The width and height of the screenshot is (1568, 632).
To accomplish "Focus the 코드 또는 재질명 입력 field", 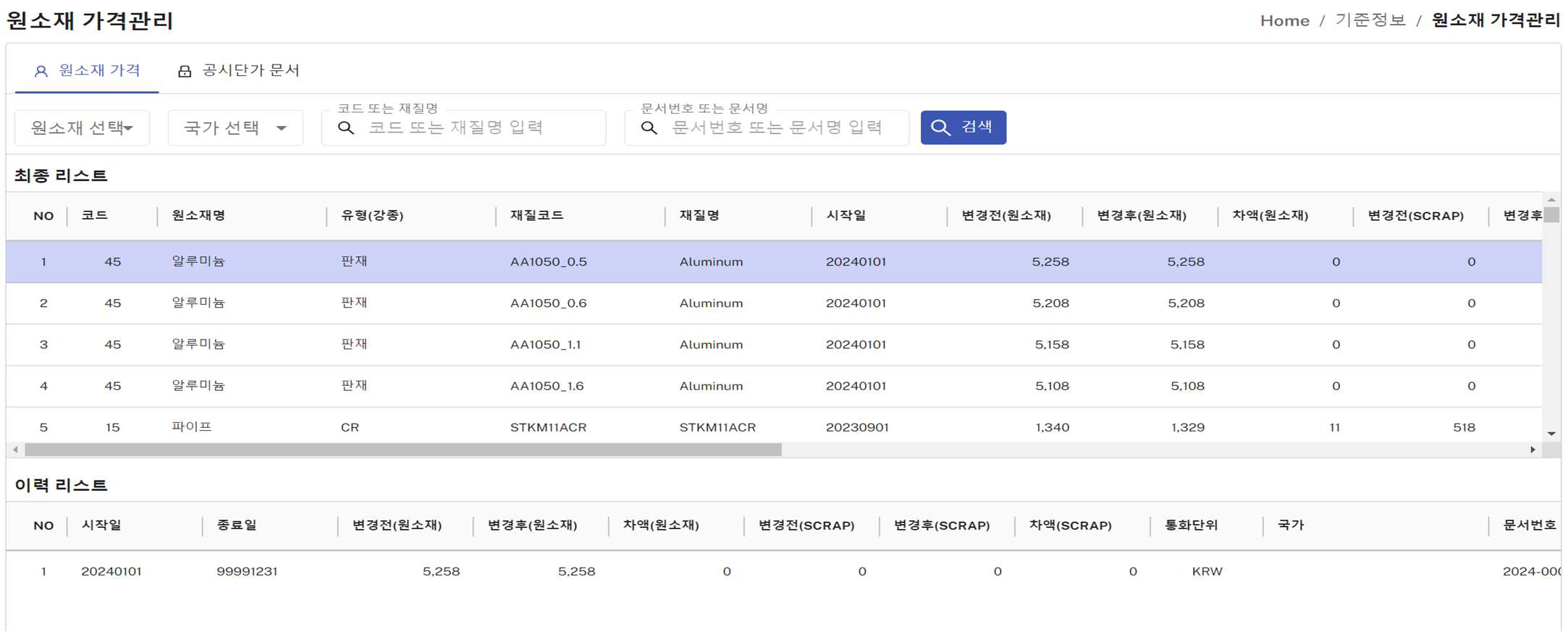I will click(x=463, y=128).
